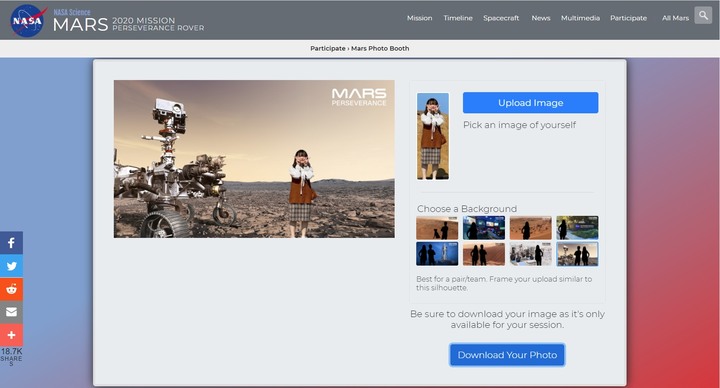The image size is (720, 388).
Task: Open more sharing options plus icon
Action: coord(11,335)
